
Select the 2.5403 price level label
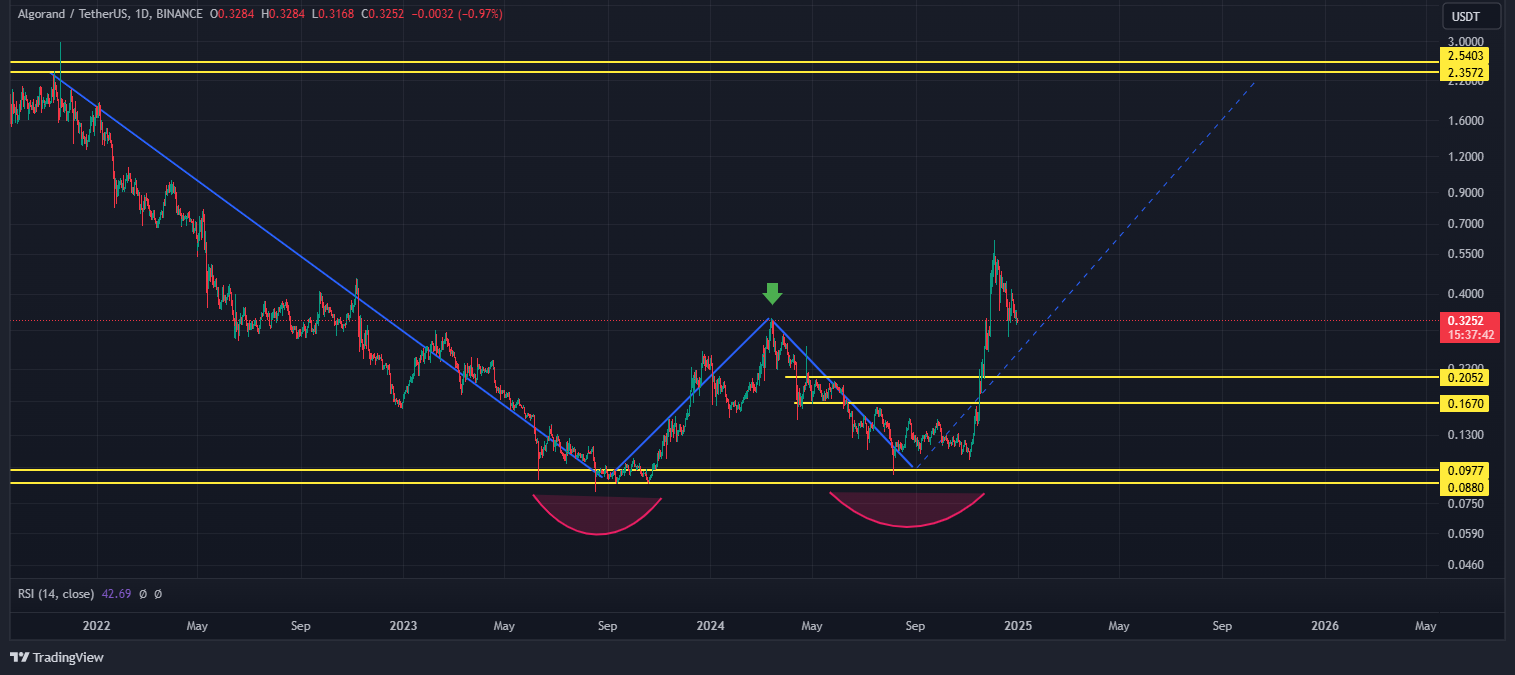[1464, 55]
